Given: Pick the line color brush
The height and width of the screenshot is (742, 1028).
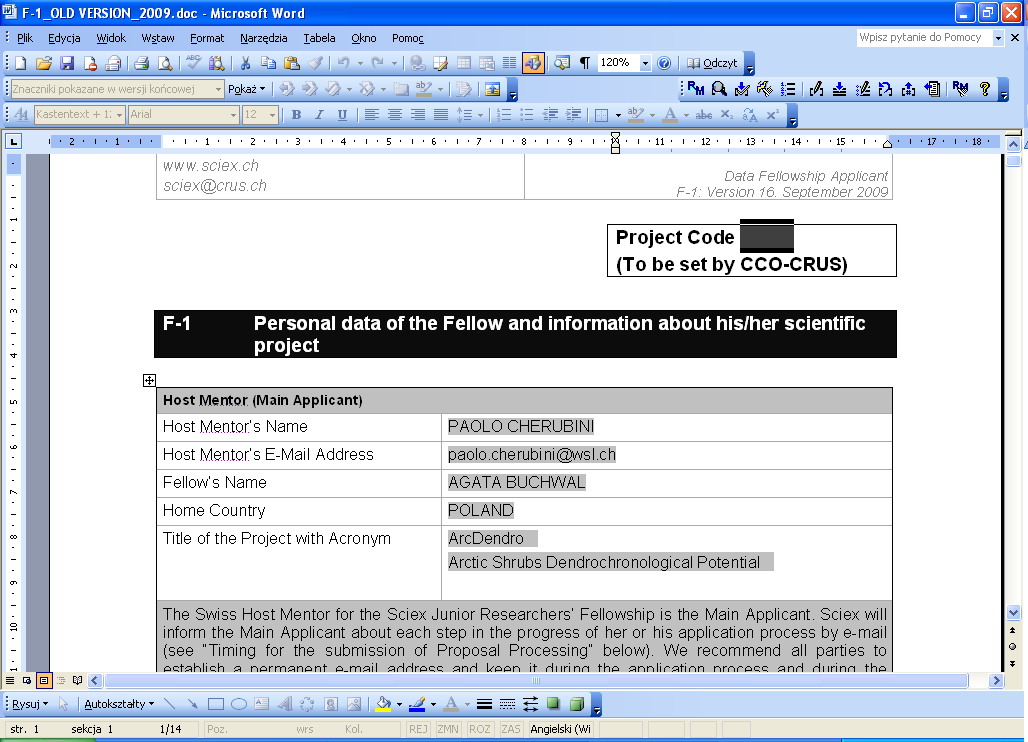Looking at the screenshot, I should click(x=417, y=704).
